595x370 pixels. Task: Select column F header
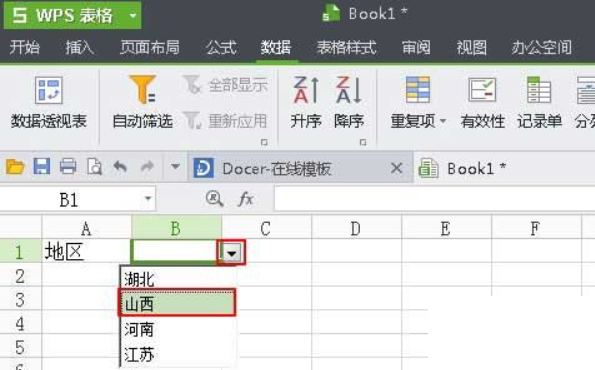click(536, 228)
